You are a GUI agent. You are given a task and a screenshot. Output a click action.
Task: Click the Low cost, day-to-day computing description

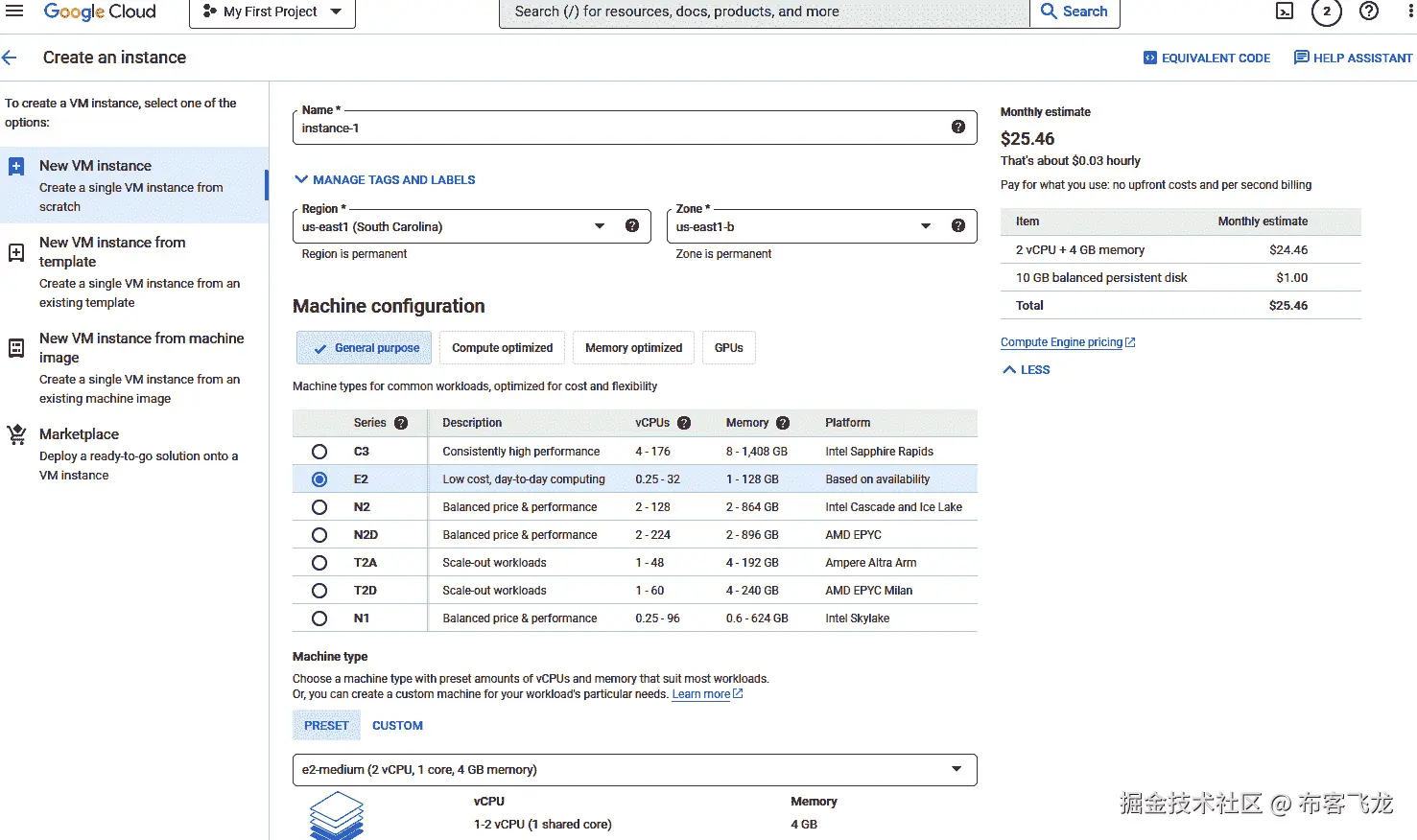click(x=523, y=479)
